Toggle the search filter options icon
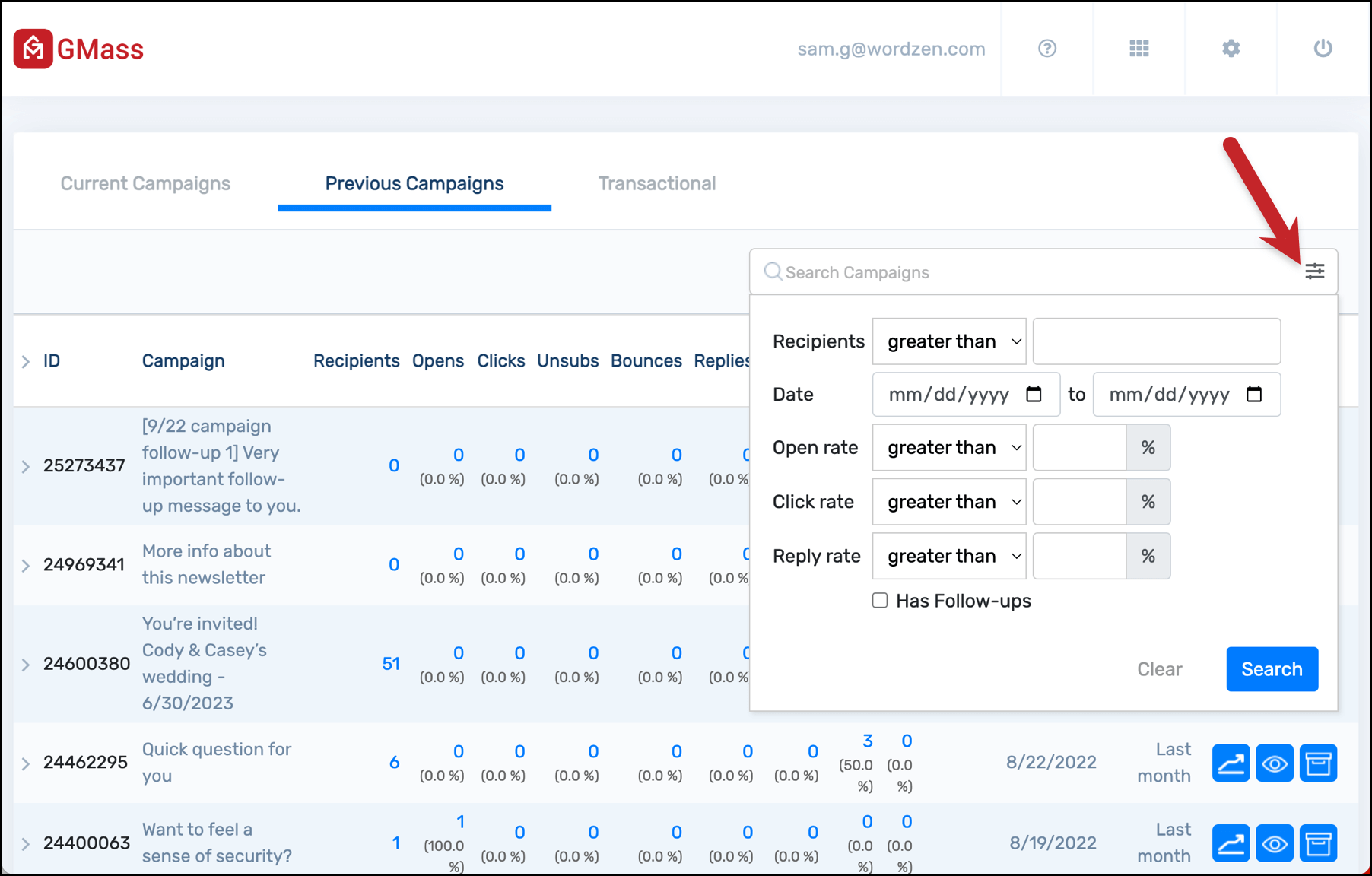Screen dimensions: 1372x876 pos(1315,271)
